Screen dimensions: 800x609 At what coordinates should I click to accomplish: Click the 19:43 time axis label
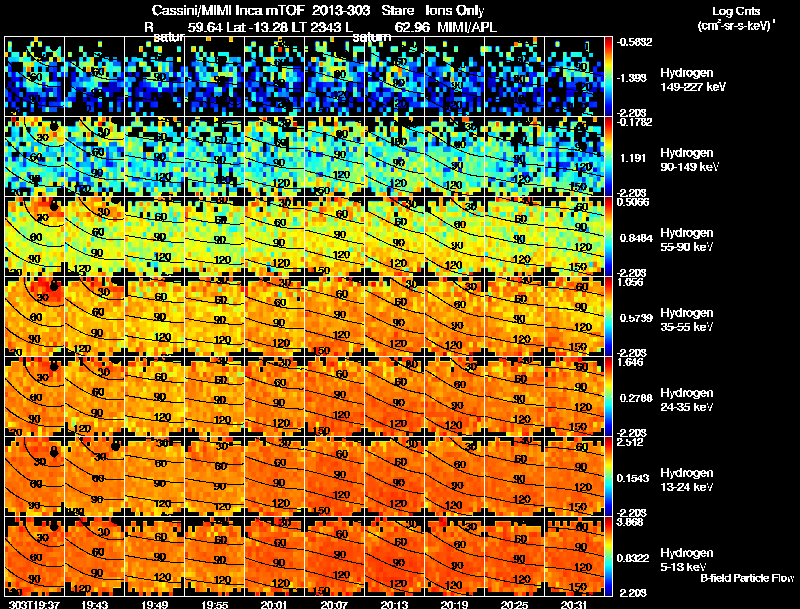(x=94, y=604)
